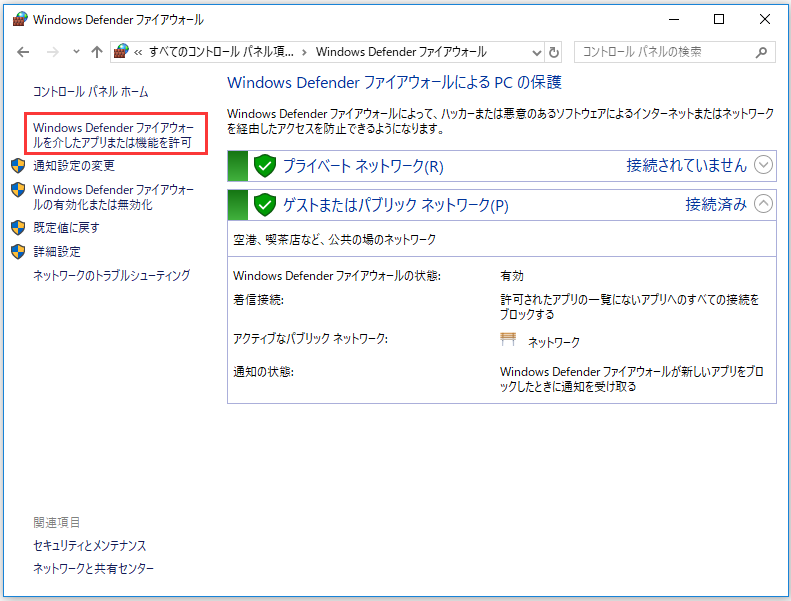Refresh the control panel page
The image size is (791, 601).
[x=554, y=52]
